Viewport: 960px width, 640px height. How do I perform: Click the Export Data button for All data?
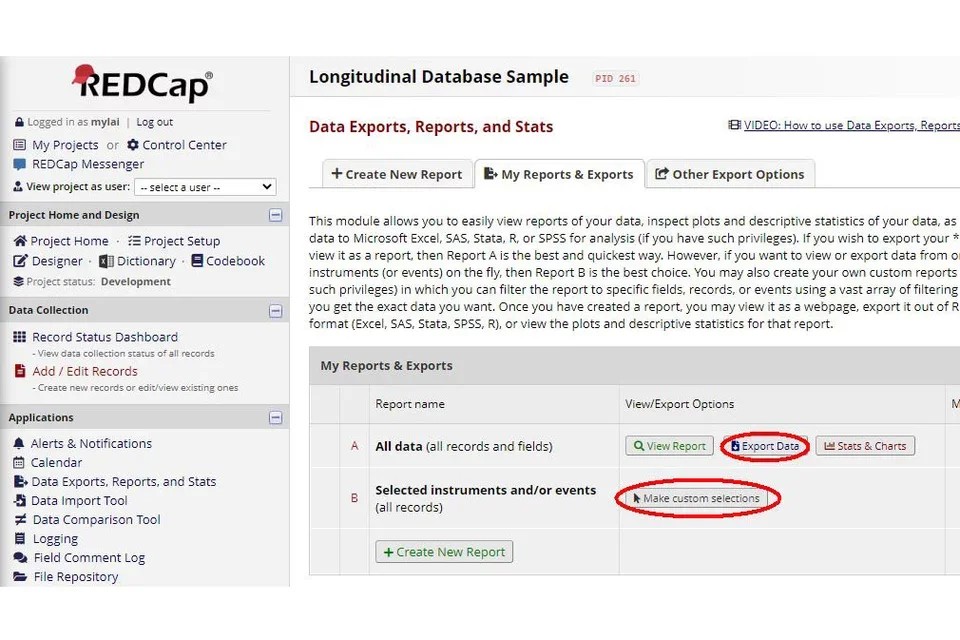764,446
